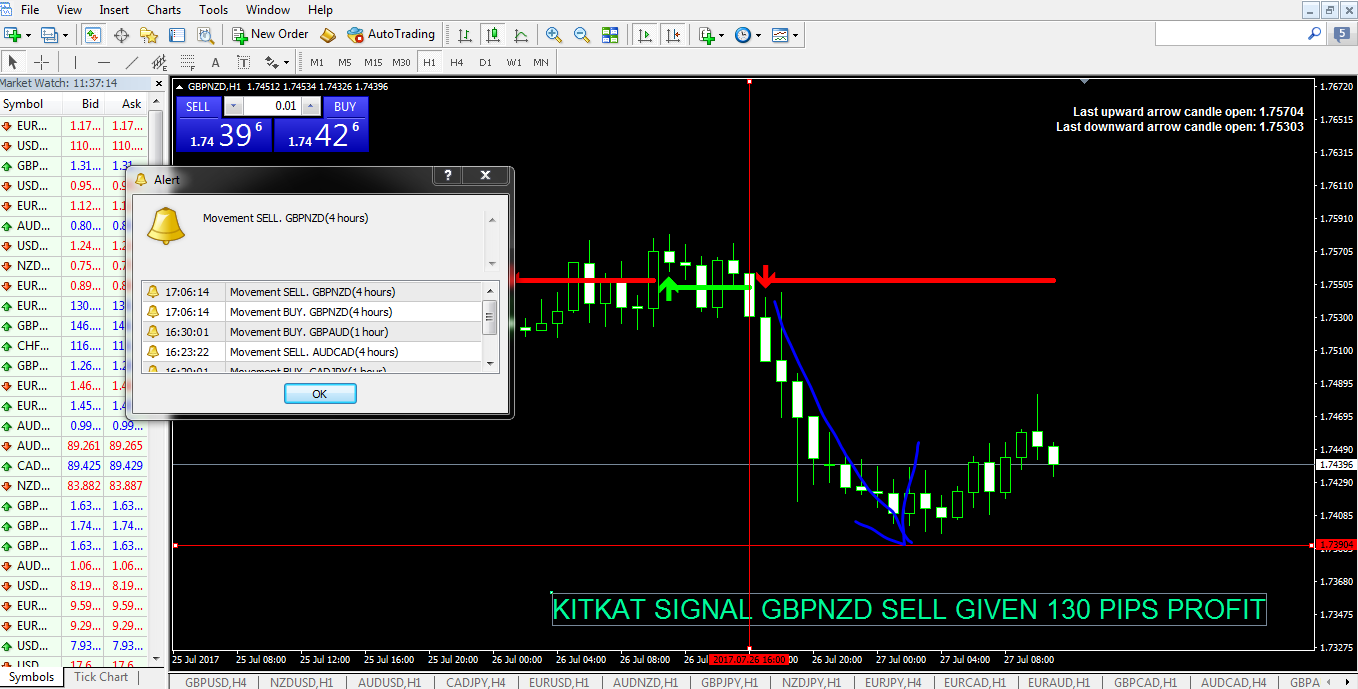Open the Periods clock dropdown
The image size is (1358, 689).
pos(747,34)
